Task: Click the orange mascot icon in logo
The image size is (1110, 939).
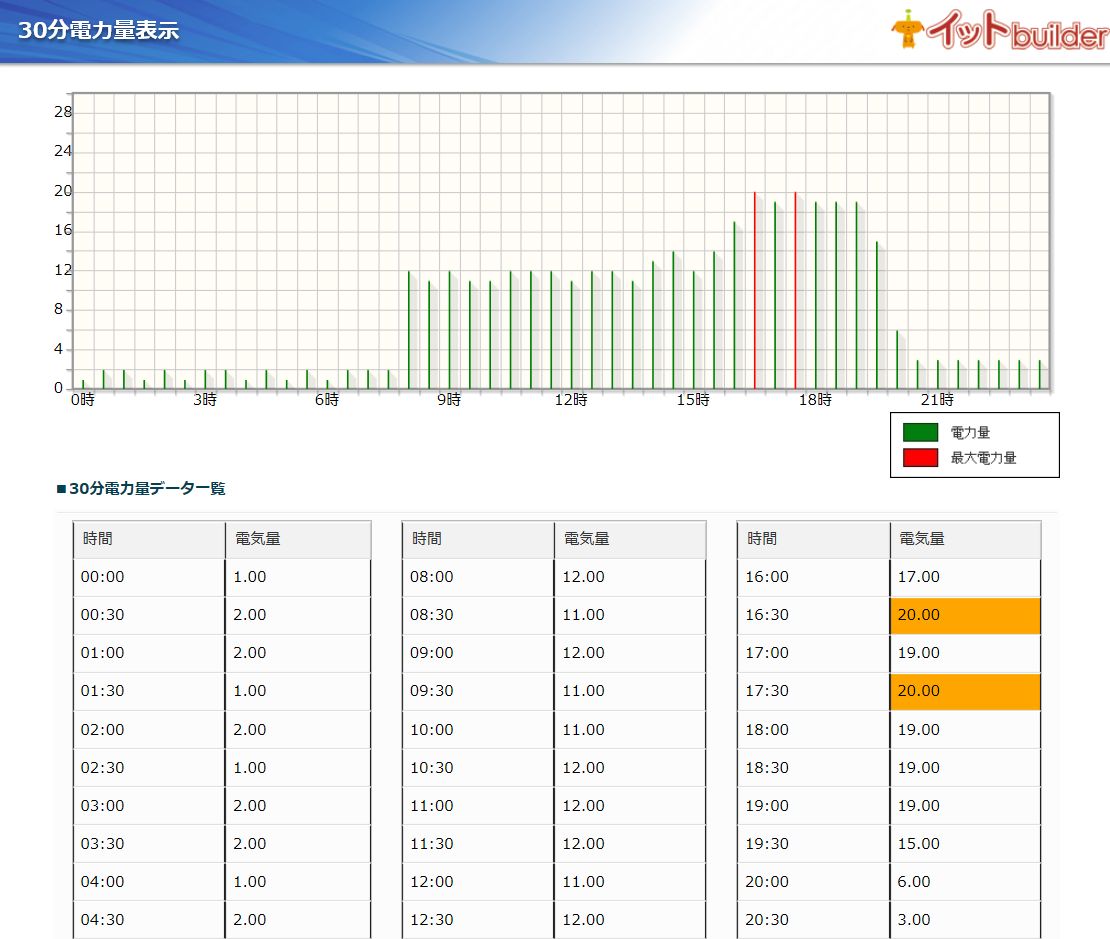Action: 908,30
